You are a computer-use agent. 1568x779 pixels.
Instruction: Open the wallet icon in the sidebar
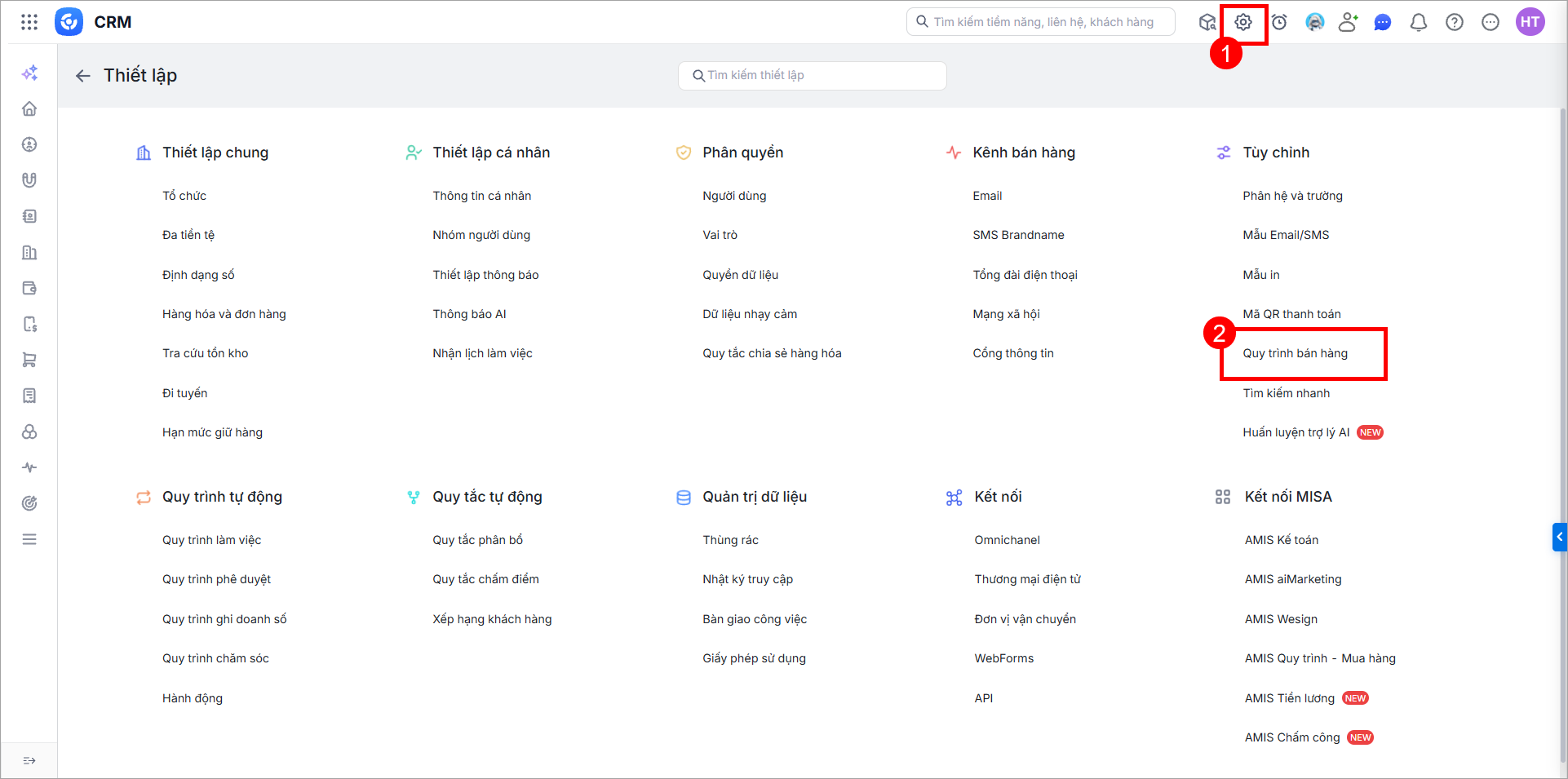coord(29,288)
